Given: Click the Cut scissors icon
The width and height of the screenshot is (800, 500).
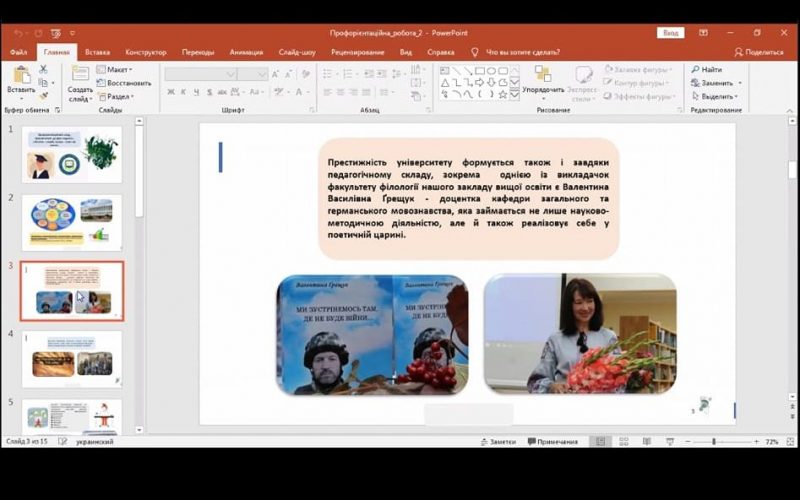Looking at the screenshot, I should coord(43,69).
